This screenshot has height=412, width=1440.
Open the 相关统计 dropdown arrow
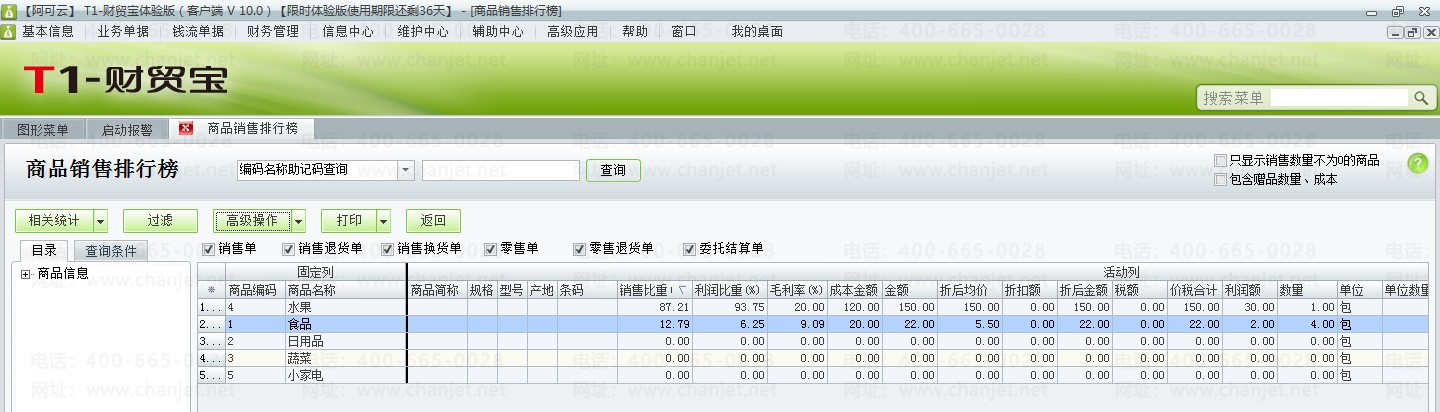100,221
